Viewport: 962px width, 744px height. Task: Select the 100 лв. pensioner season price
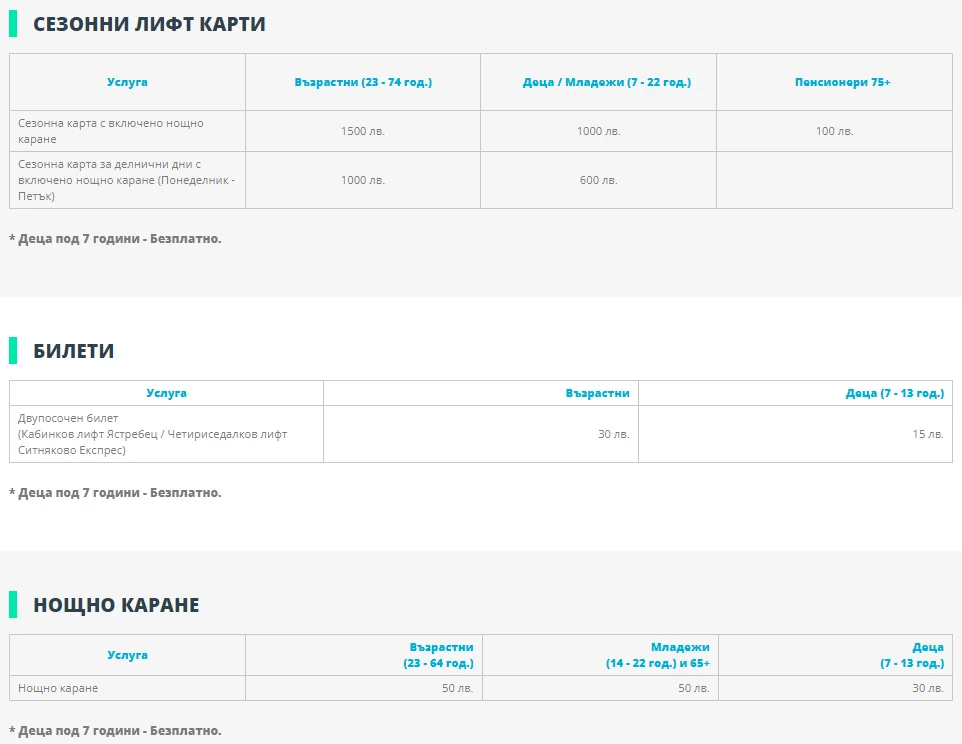pyautogui.click(x=834, y=131)
